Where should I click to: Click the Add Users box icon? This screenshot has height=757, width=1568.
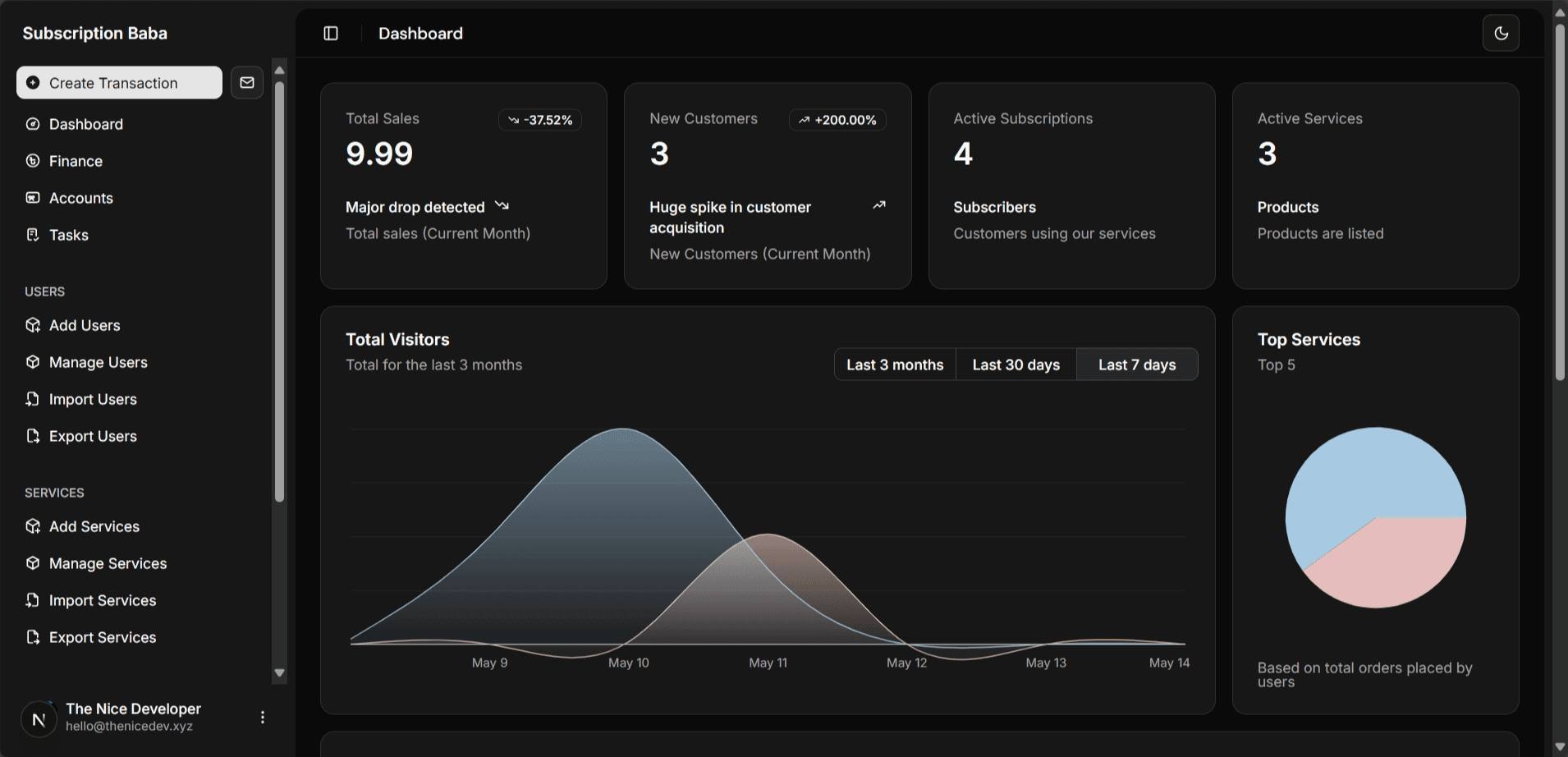point(33,325)
